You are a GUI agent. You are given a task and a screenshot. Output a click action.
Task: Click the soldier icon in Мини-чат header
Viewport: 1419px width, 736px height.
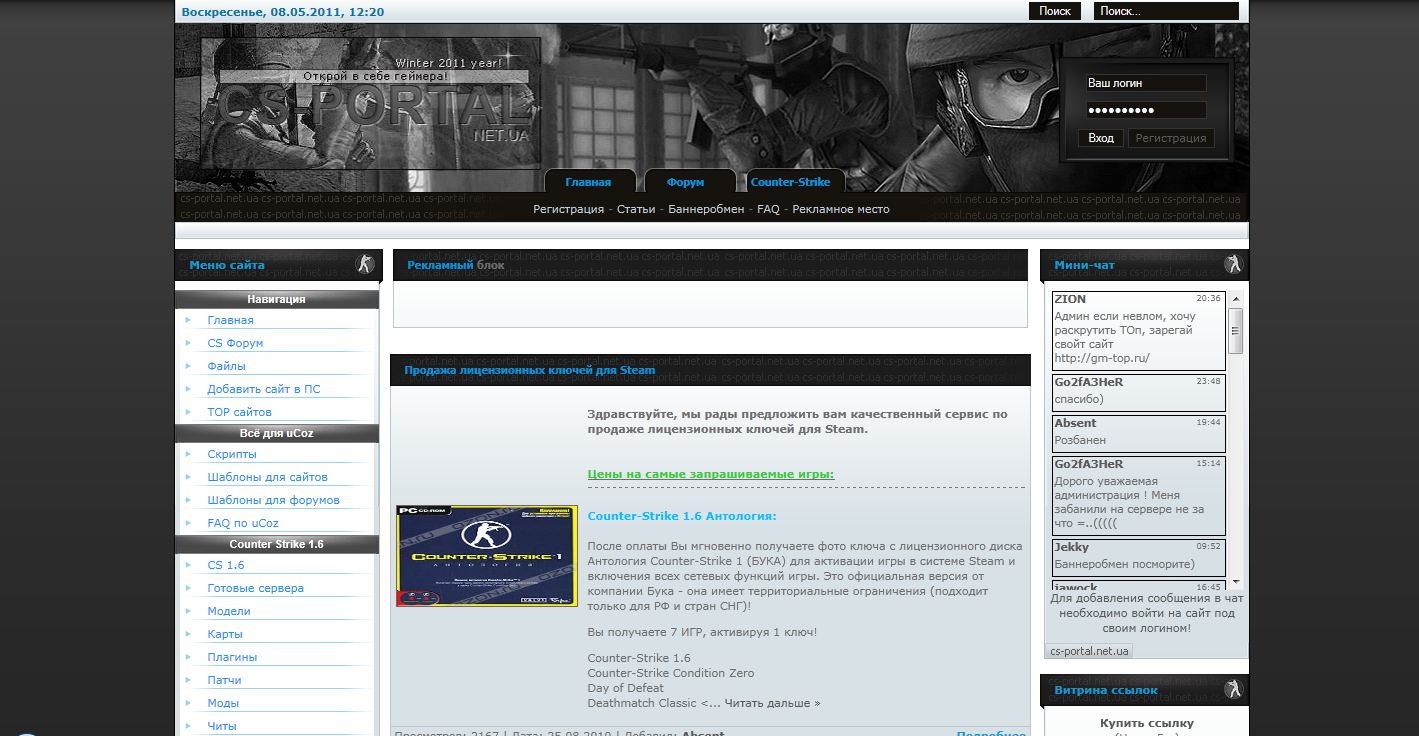[x=1233, y=265]
